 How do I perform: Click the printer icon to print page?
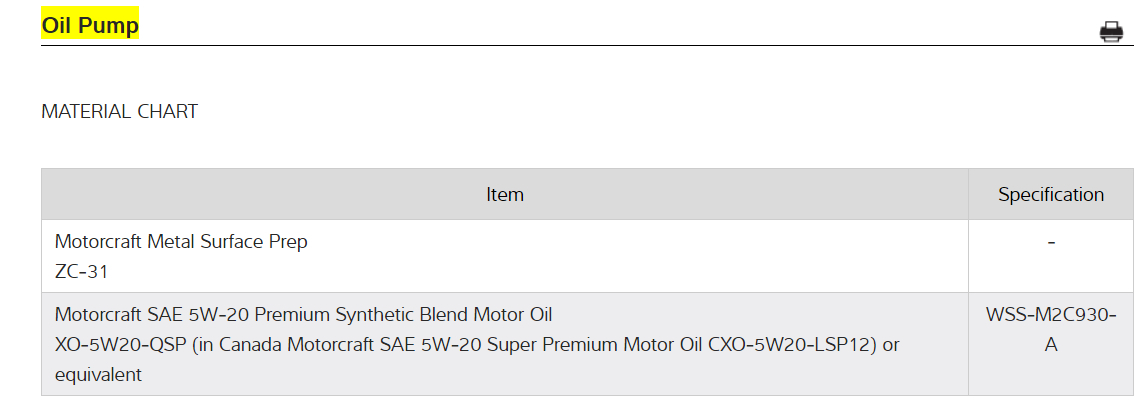click(1111, 32)
